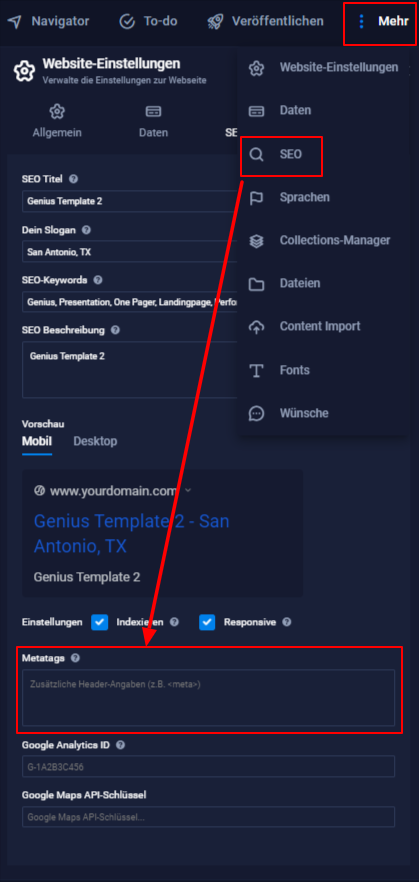Click the To-do checkmark icon

tap(128, 22)
